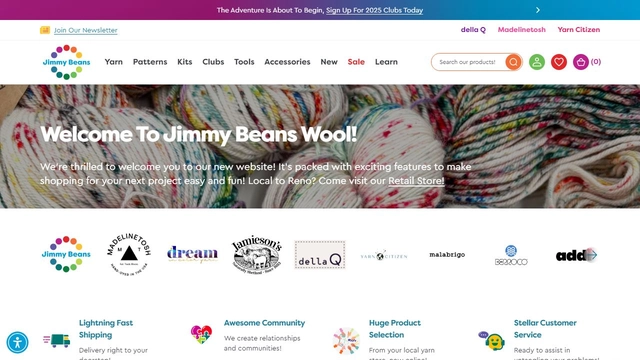Open the New menu item
640x360 pixels.
tap(329, 62)
